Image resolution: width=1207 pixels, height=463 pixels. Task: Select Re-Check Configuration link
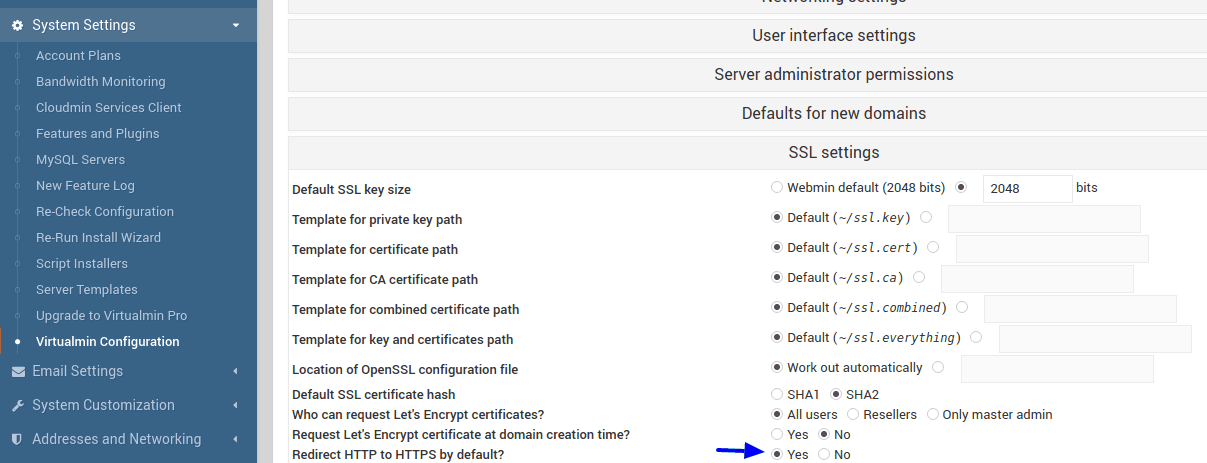click(105, 212)
